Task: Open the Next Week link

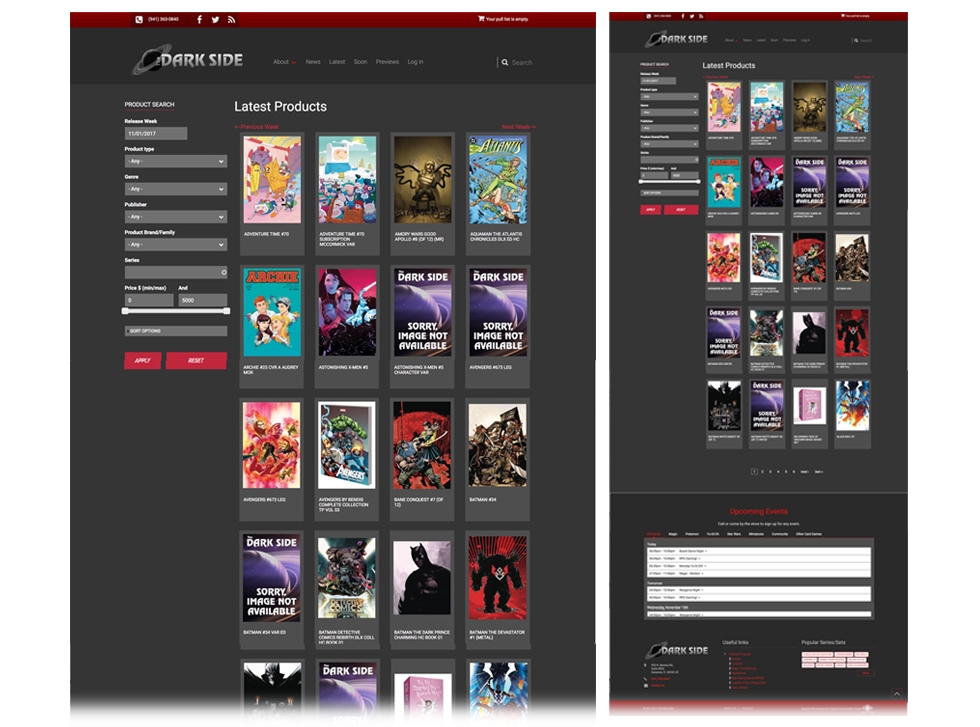Action: (x=516, y=127)
